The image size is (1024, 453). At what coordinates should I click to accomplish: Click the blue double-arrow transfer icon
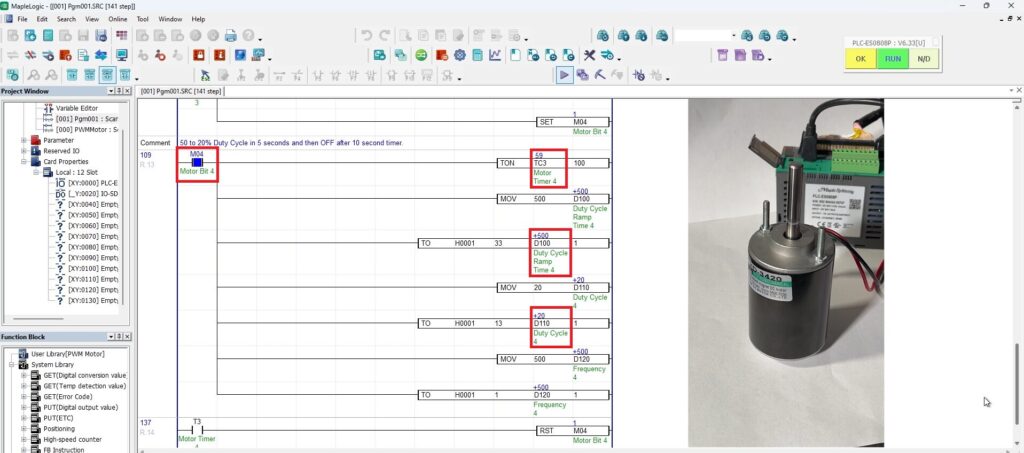101,55
